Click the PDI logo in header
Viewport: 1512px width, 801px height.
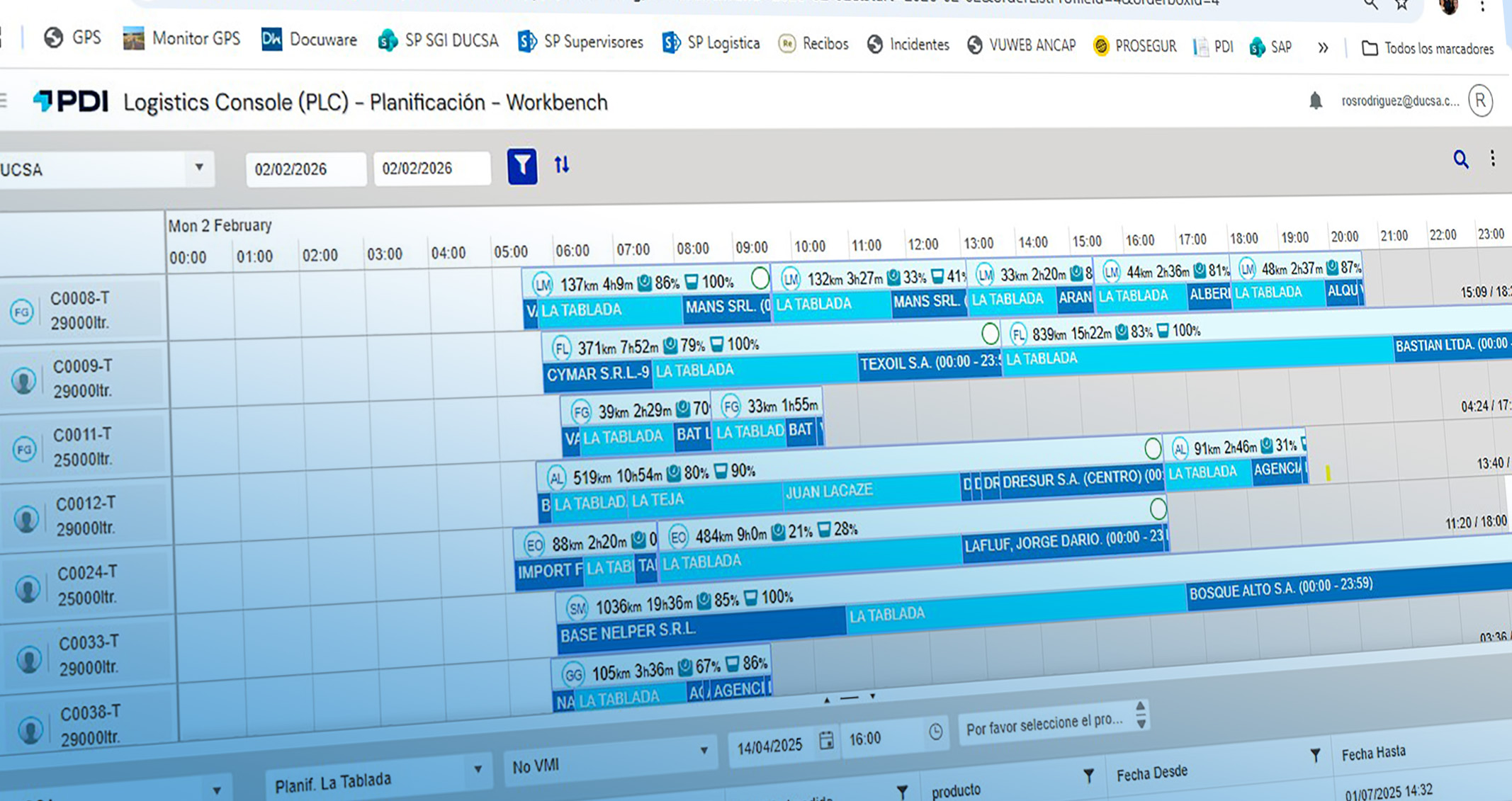click(71, 101)
